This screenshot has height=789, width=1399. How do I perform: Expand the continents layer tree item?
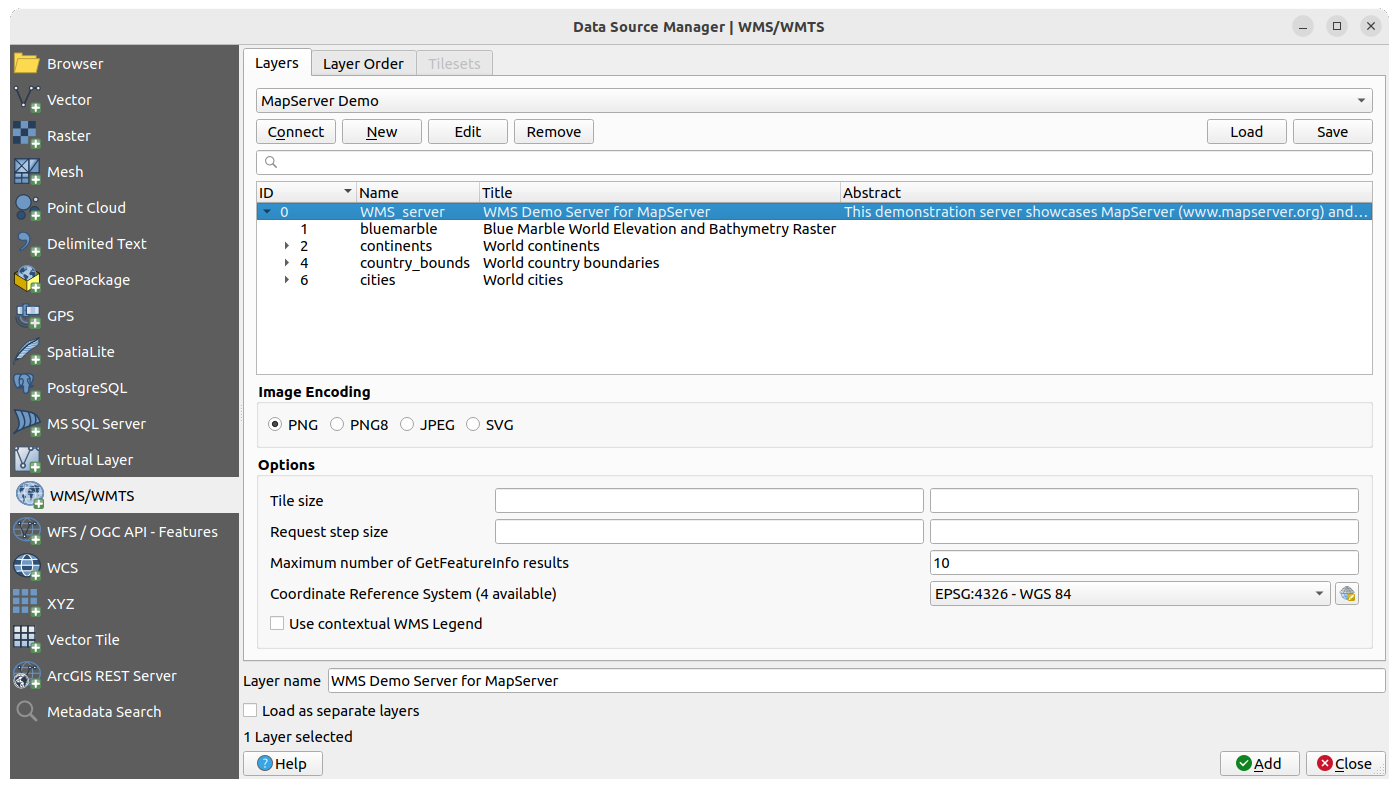288,246
